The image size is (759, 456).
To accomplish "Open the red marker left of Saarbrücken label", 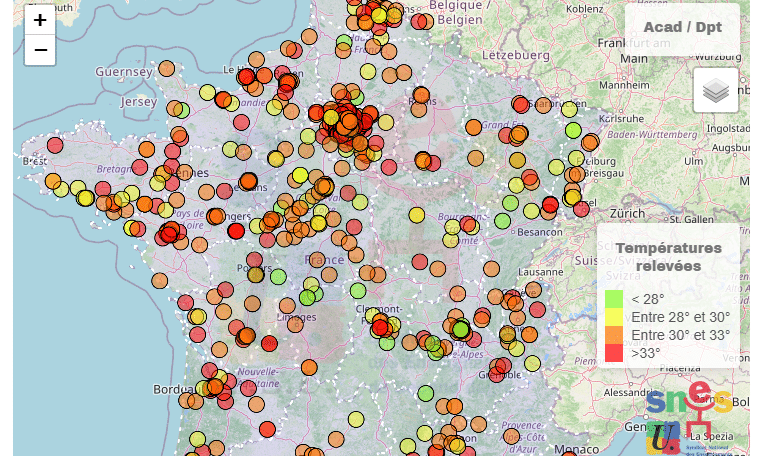I will click(x=521, y=105).
